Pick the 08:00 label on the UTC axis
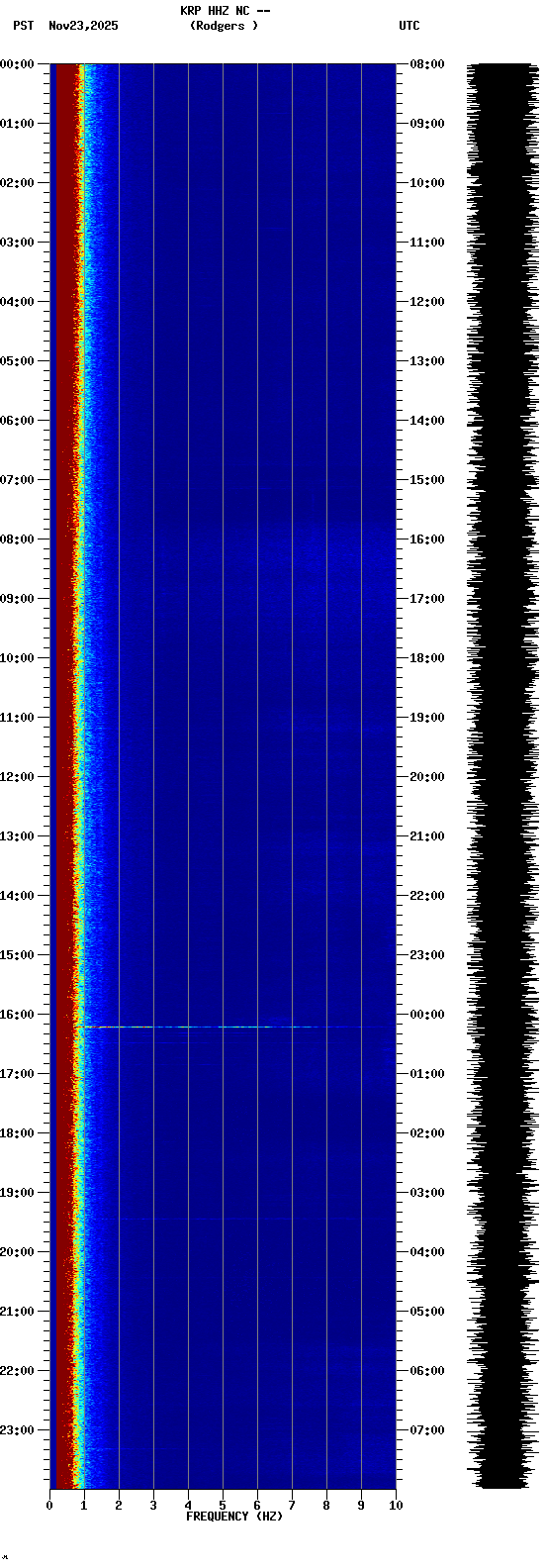Image resolution: width=546 pixels, height=1568 pixels. pyautogui.click(x=426, y=64)
